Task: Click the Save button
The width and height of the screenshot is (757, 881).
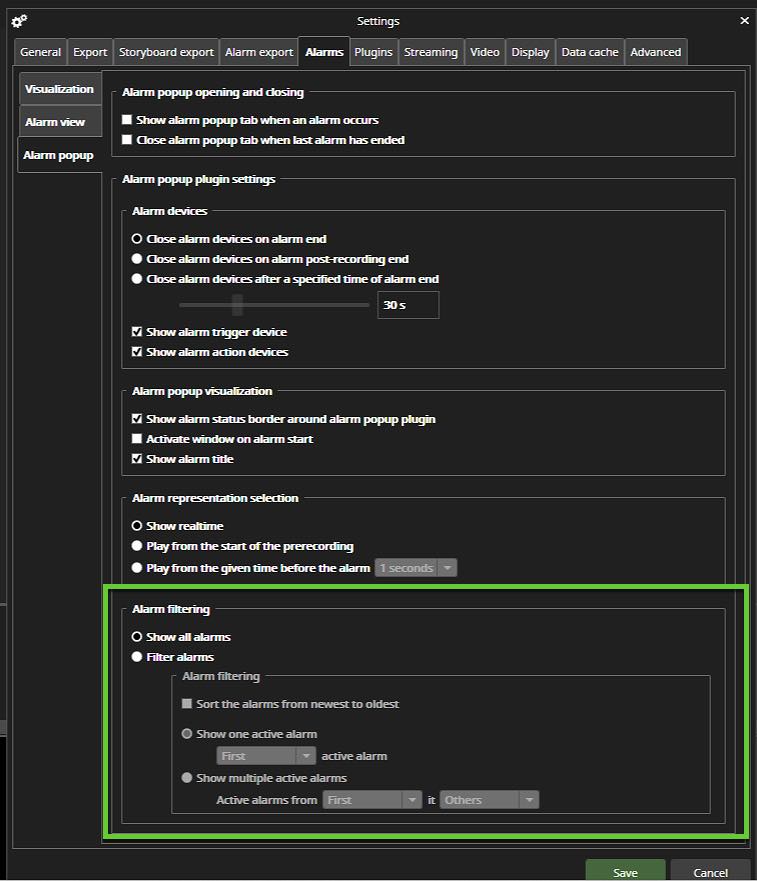Action: pos(625,872)
